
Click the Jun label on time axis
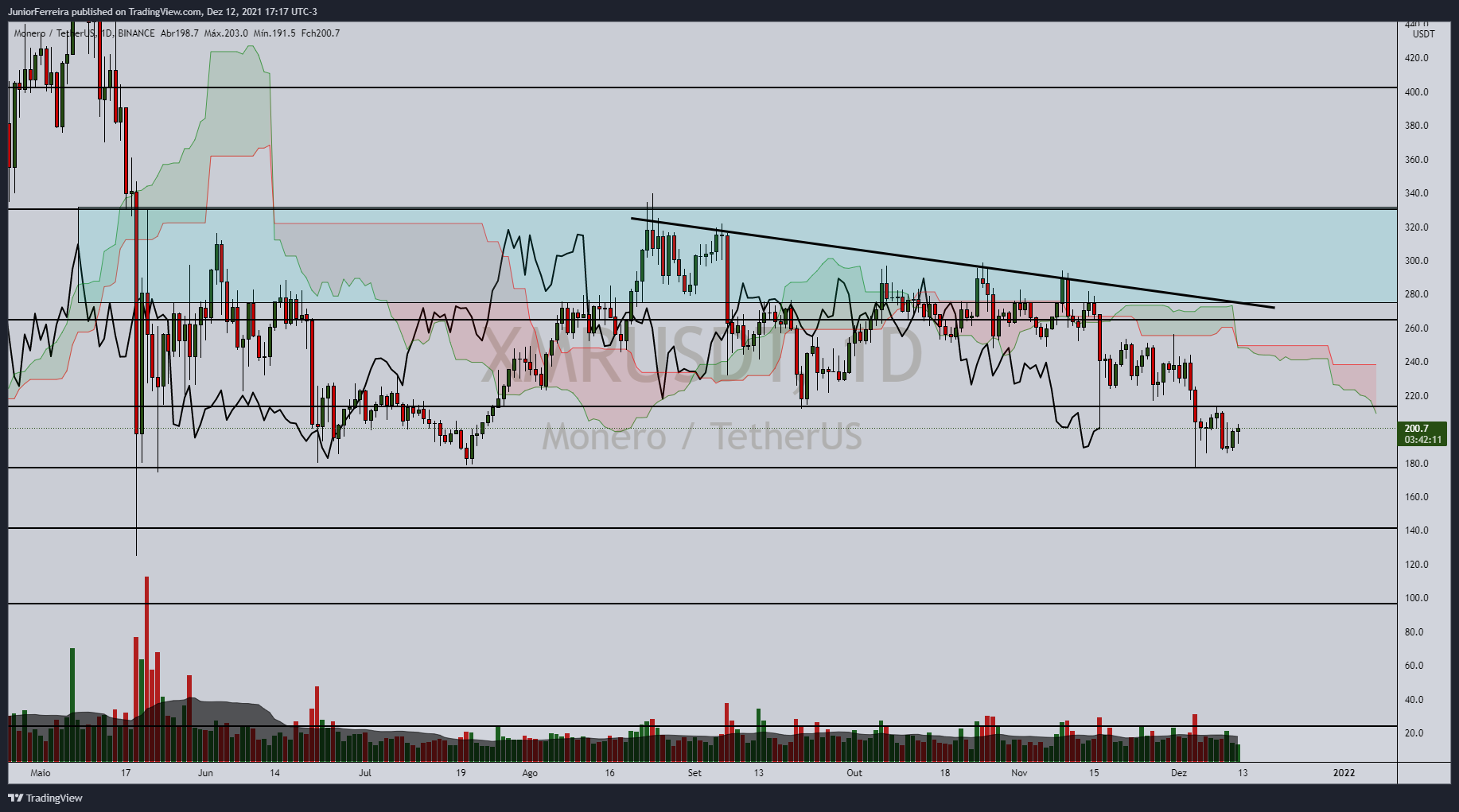(x=205, y=773)
